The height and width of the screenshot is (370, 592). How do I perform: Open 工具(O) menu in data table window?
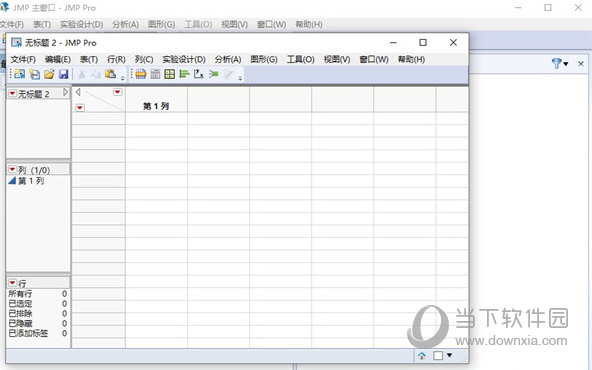(301, 59)
